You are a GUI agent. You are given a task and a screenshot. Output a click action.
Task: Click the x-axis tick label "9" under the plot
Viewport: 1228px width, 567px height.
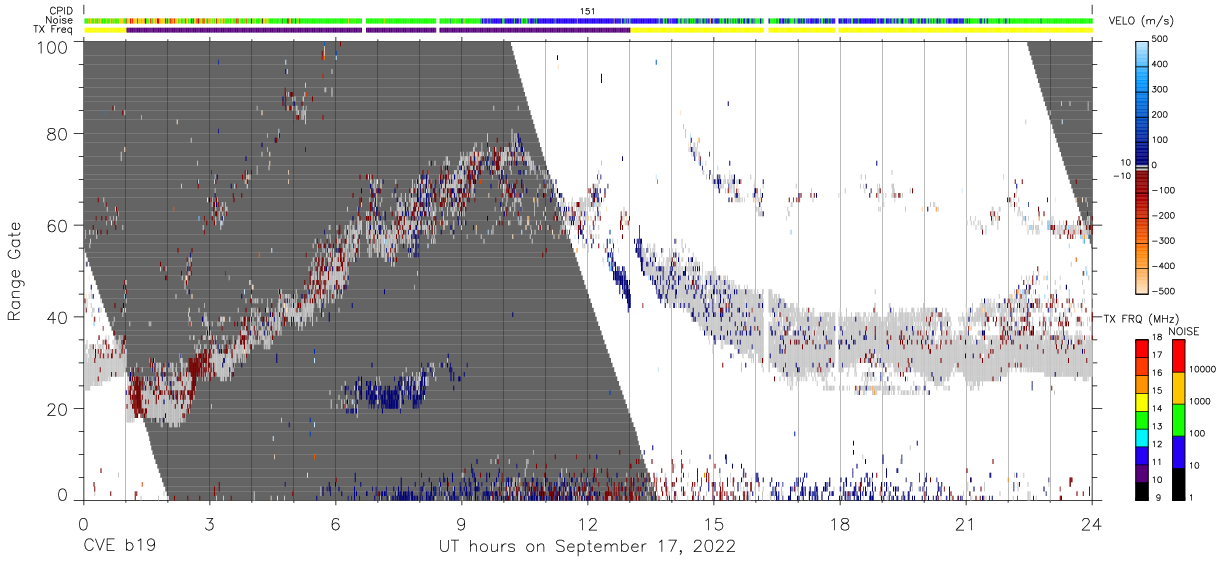coord(461,524)
